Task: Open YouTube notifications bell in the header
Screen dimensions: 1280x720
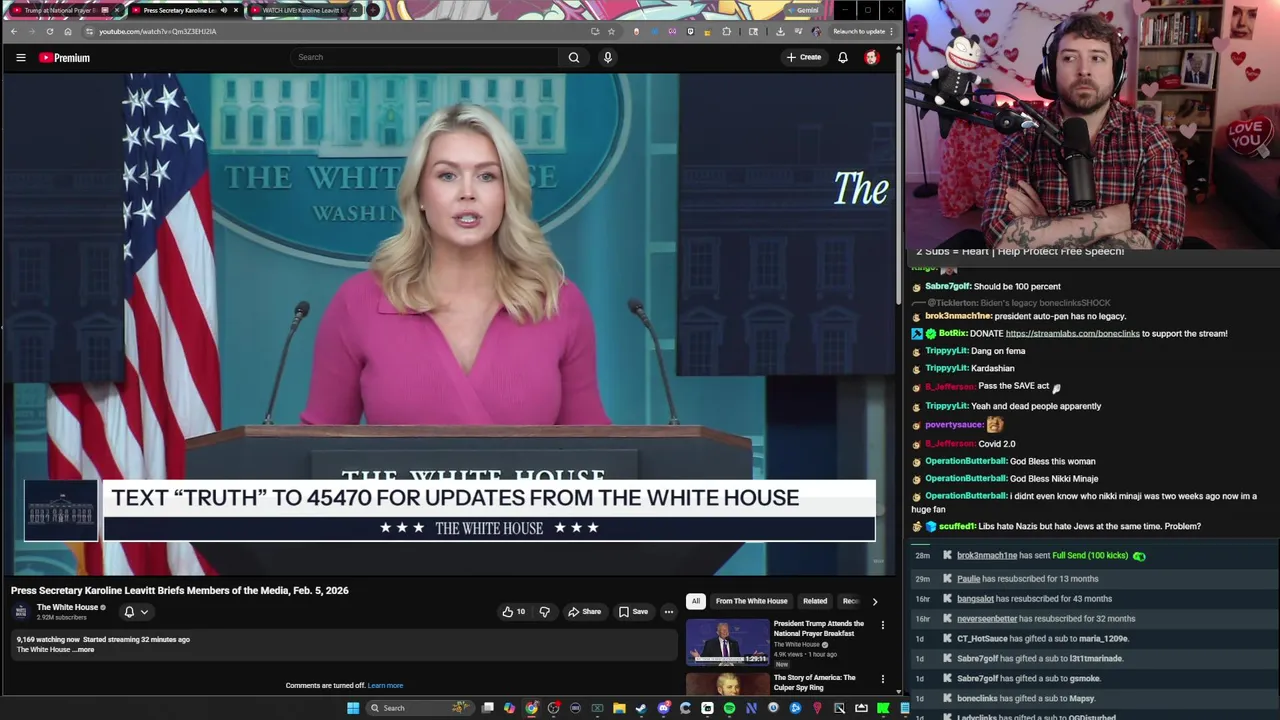Action: [x=843, y=57]
